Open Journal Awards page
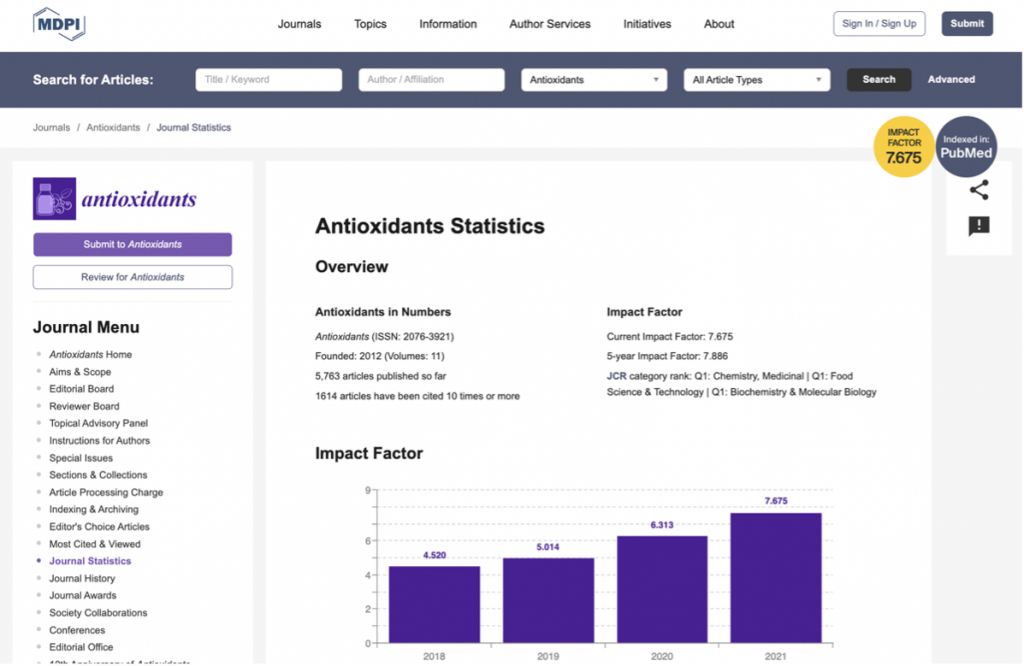The image size is (1024, 666). (x=83, y=595)
